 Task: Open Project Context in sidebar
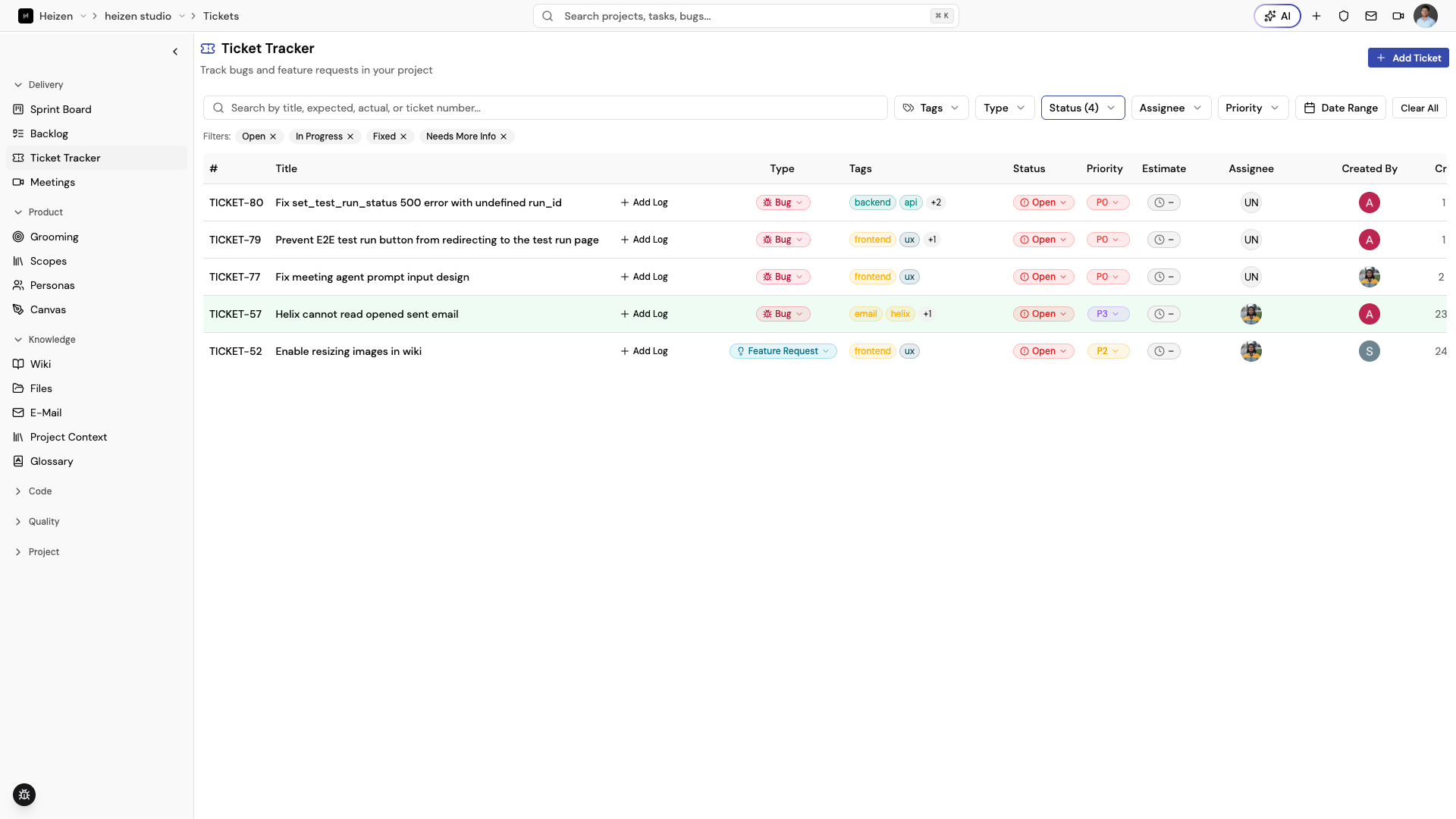tap(96, 437)
